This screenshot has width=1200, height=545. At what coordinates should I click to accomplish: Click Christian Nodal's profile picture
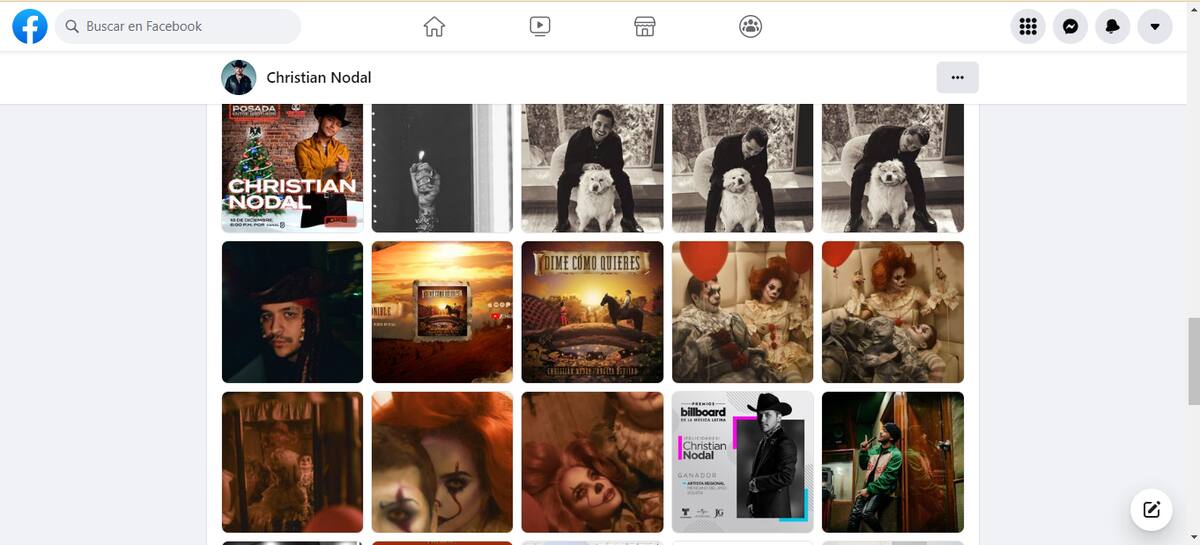tap(239, 78)
